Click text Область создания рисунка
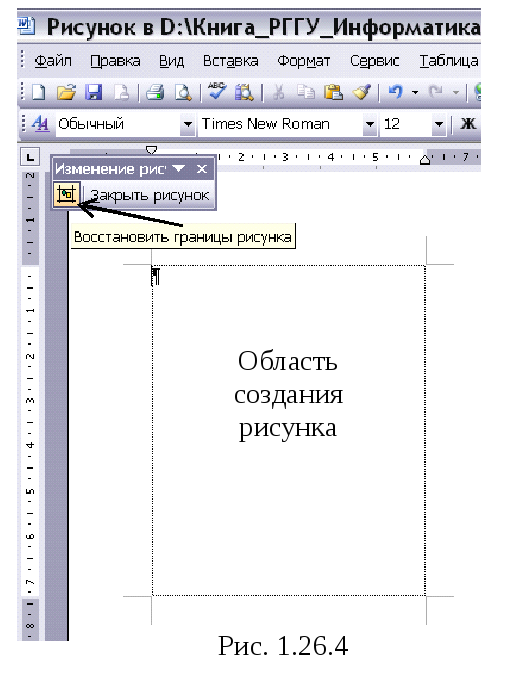516x676 pixels. [x=288, y=394]
